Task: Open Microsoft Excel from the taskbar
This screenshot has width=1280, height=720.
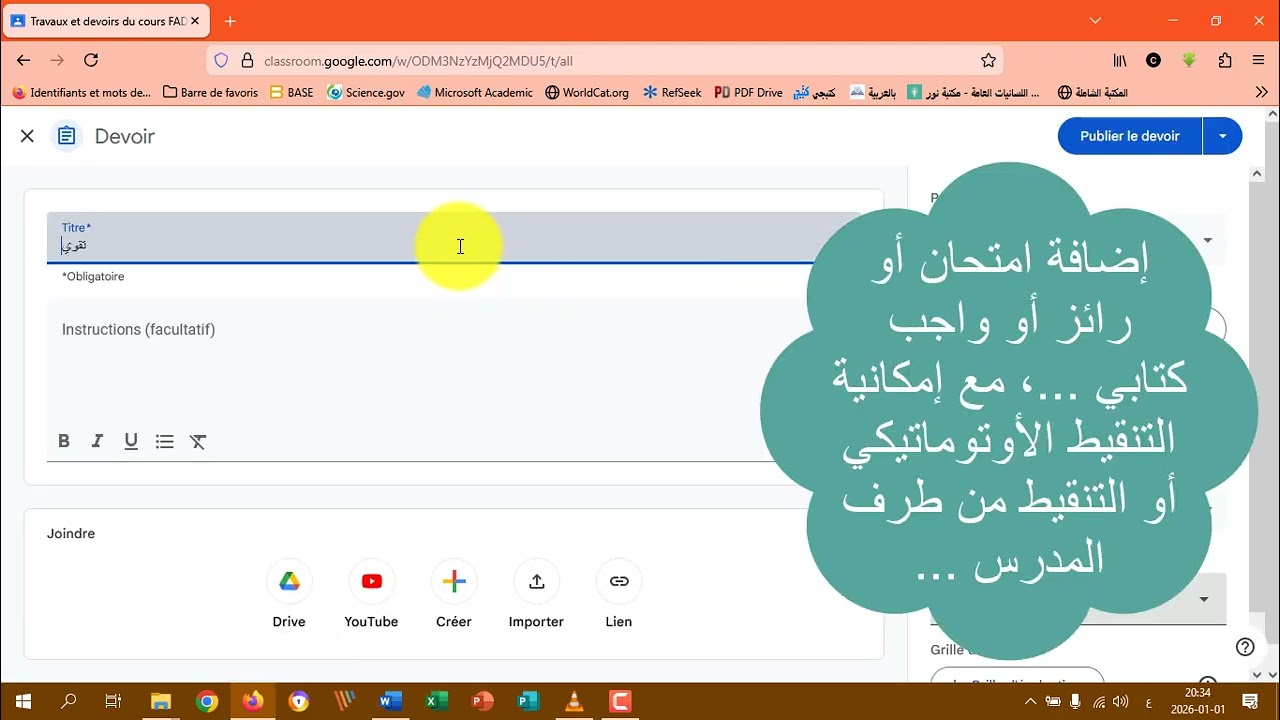Action: [436, 701]
